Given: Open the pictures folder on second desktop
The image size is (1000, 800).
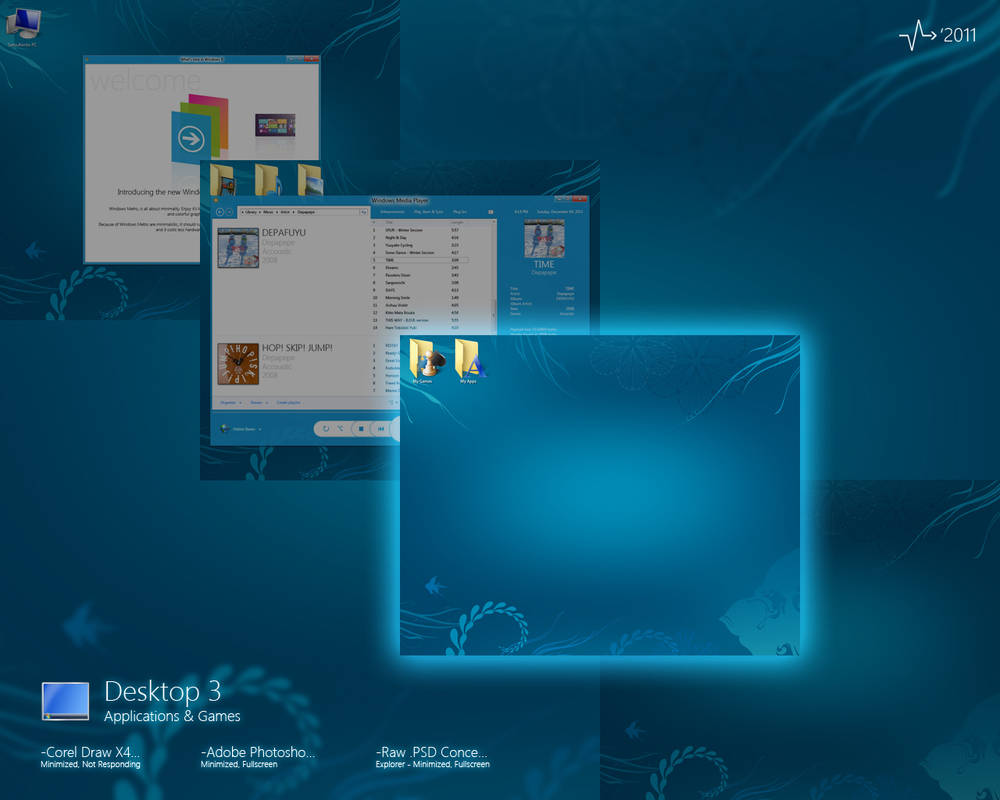Looking at the screenshot, I should click(x=223, y=180).
